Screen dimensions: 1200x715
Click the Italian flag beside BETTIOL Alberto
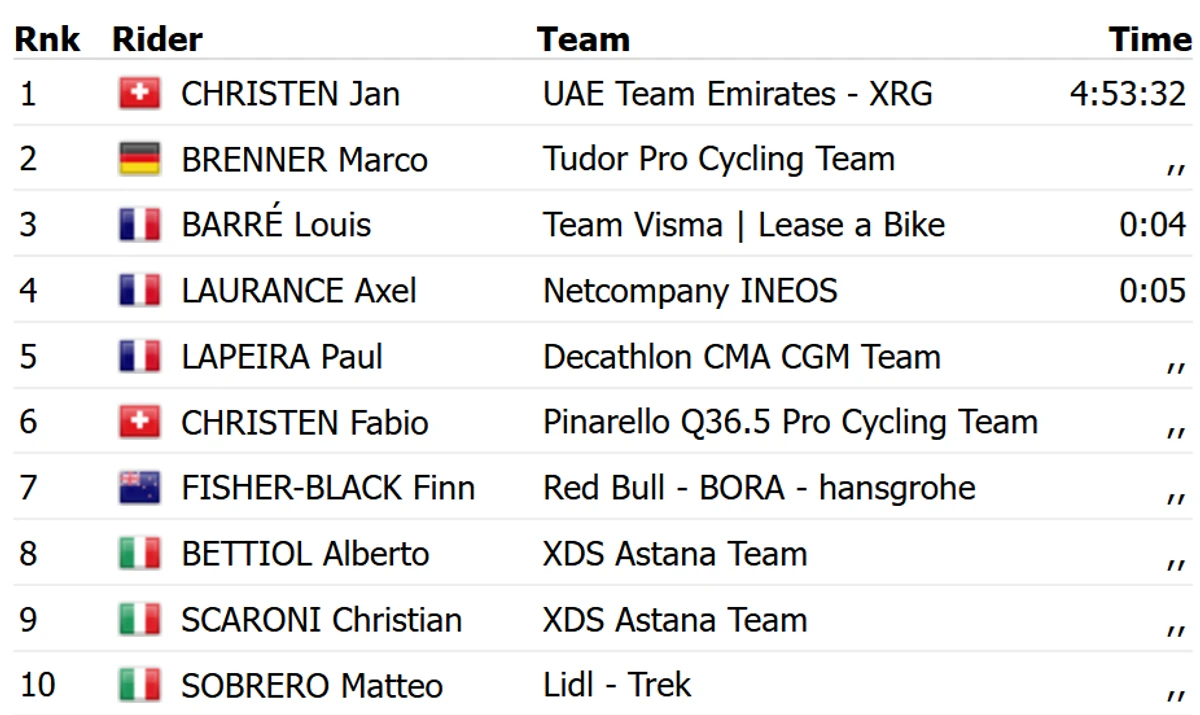[x=139, y=554]
